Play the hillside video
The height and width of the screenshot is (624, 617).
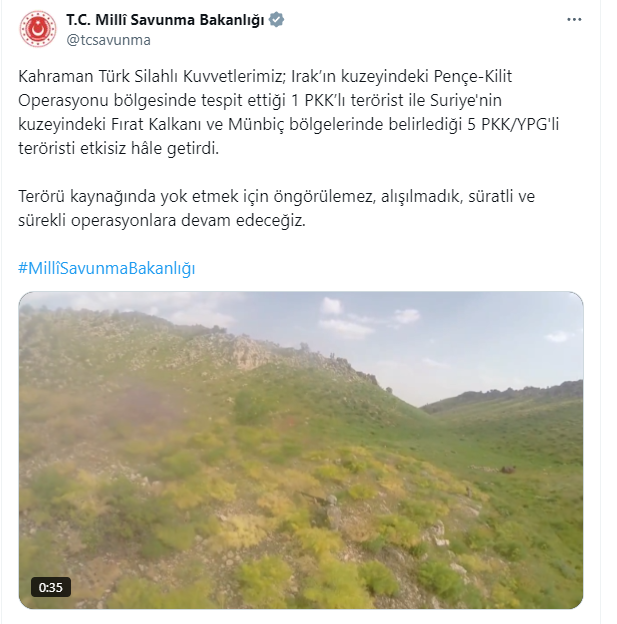pyautogui.click(x=301, y=450)
